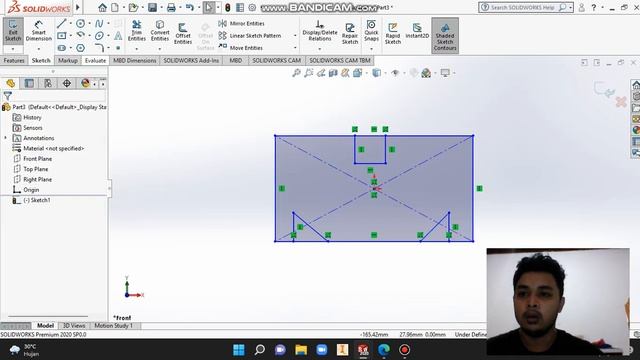Open the Quick Snaps dropdown arrow
This screenshot has width=640, height=360.
point(371,49)
